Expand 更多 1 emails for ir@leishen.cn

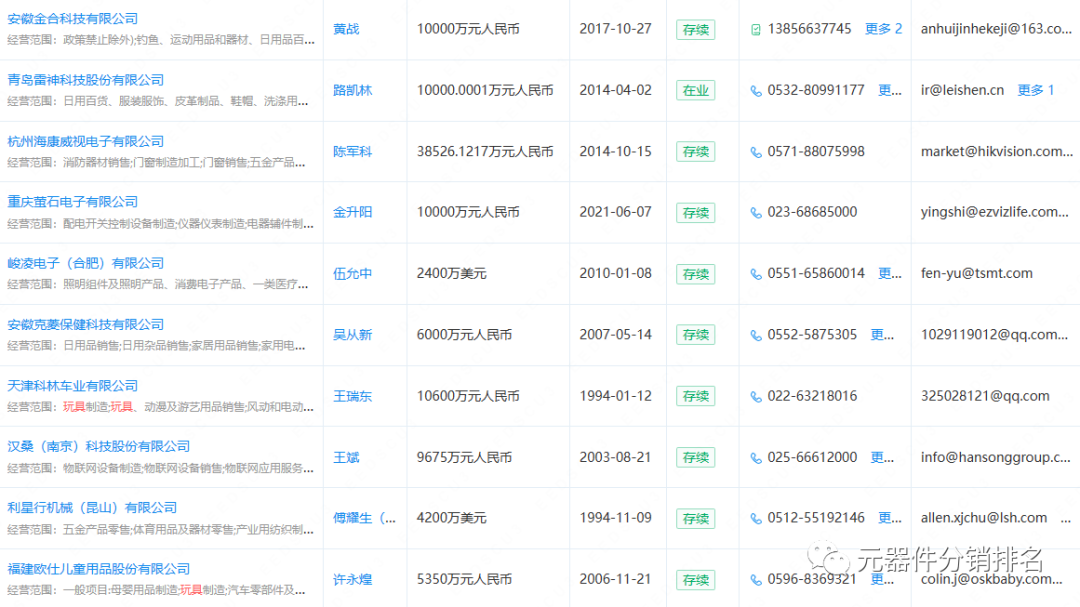pyautogui.click(x=1036, y=90)
